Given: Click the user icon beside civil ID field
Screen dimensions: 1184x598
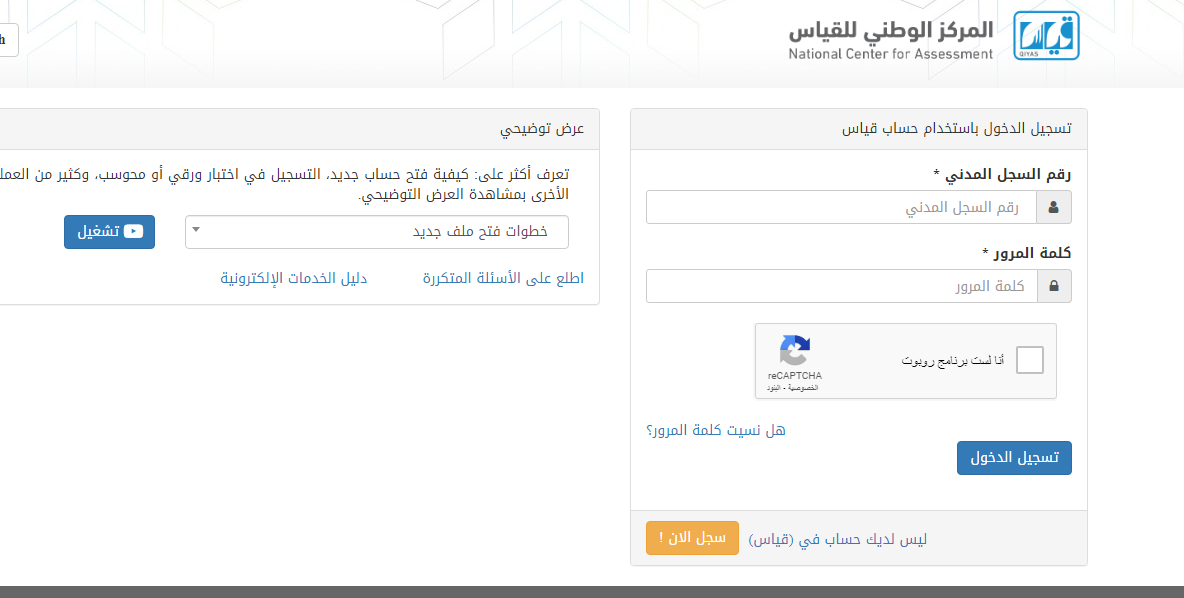Looking at the screenshot, I should pyautogui.click(x=1053, y=208).
